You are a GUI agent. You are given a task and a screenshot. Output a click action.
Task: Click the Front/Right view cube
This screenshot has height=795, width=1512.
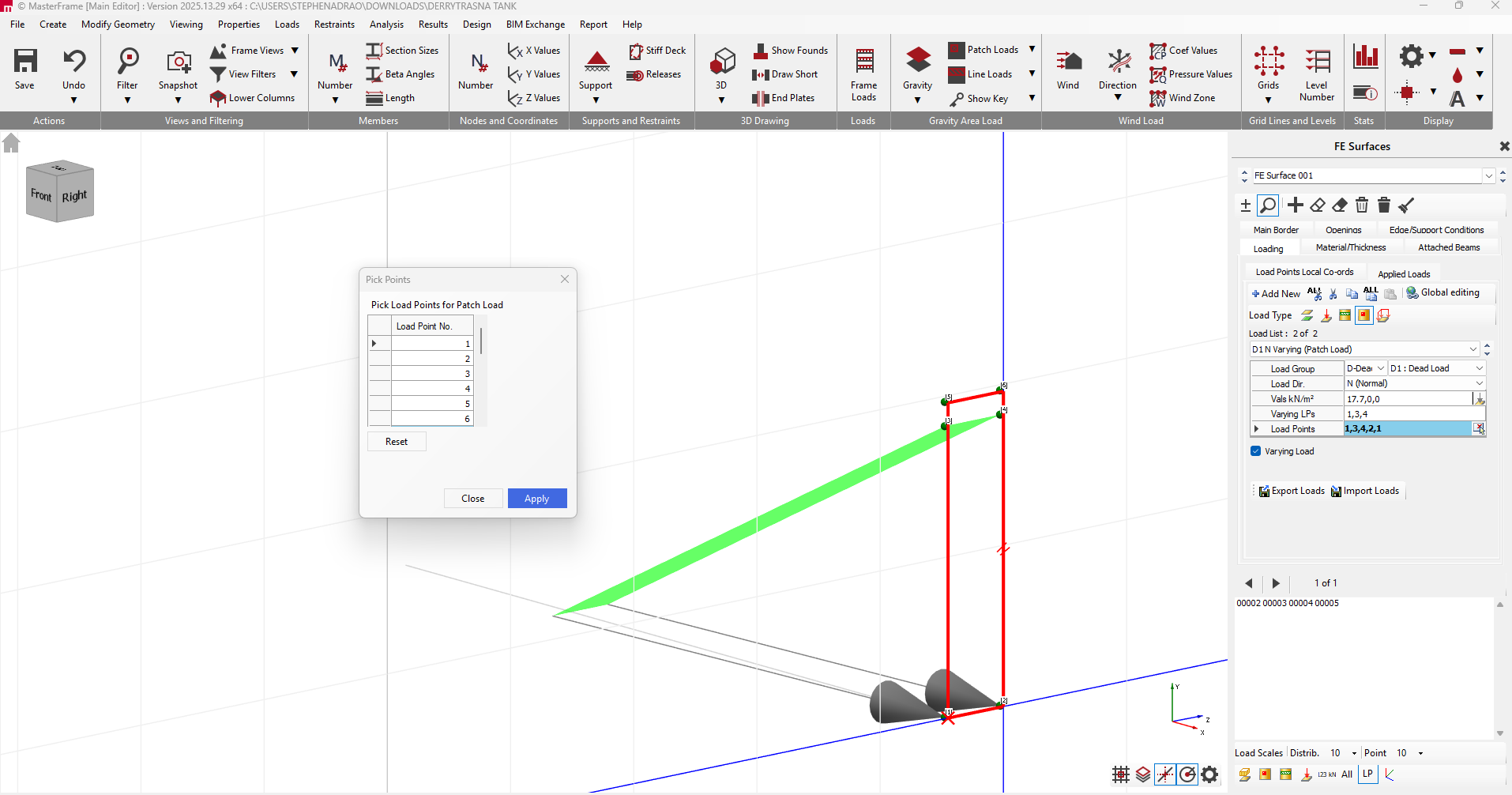click(x=60, y=192)
